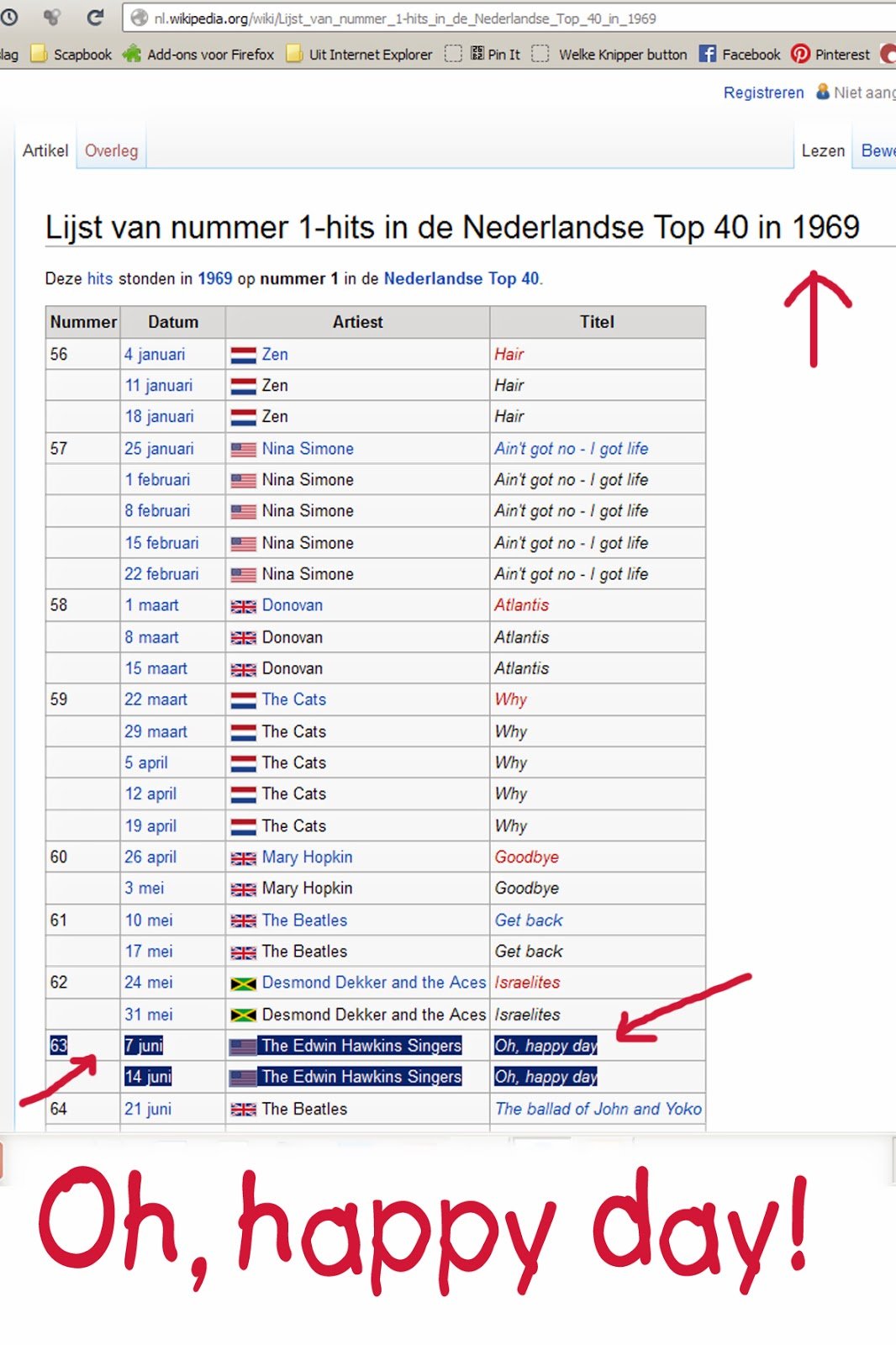The height and width of the screenshot is (1345, 896).
Task: Open 'Ain't got no - I got life' link
Action: point(572,449)
